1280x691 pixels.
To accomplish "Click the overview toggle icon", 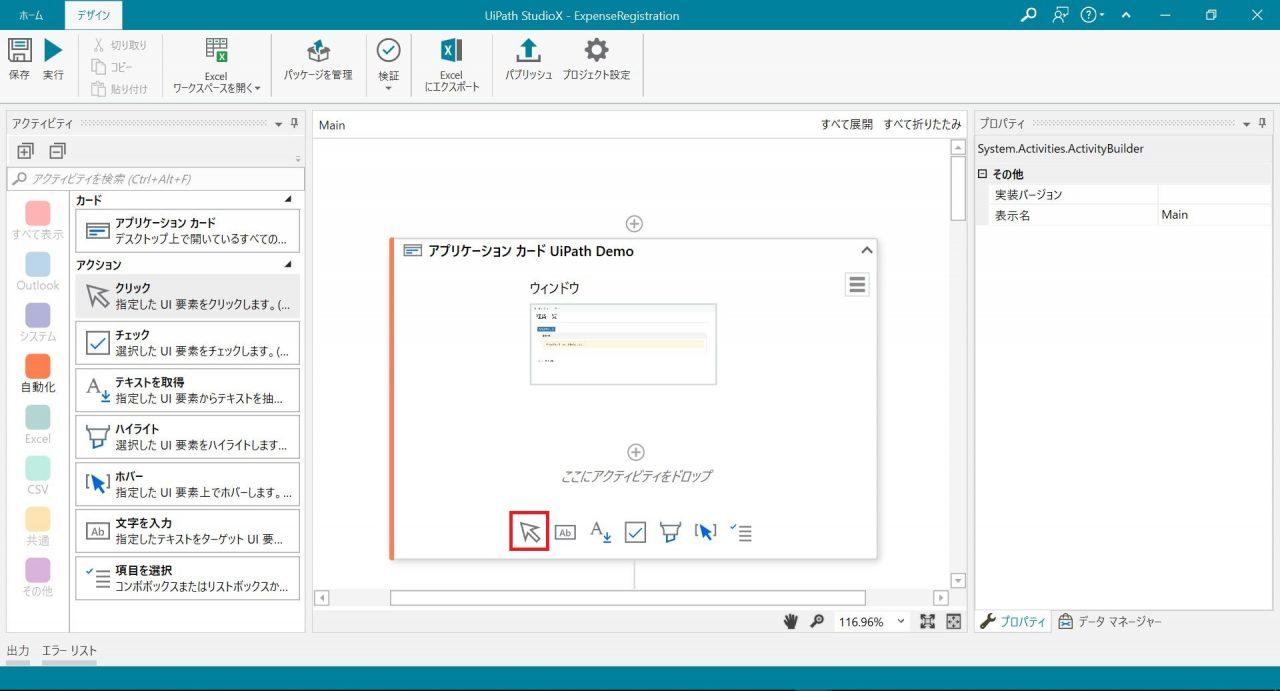I will [953, 621].
